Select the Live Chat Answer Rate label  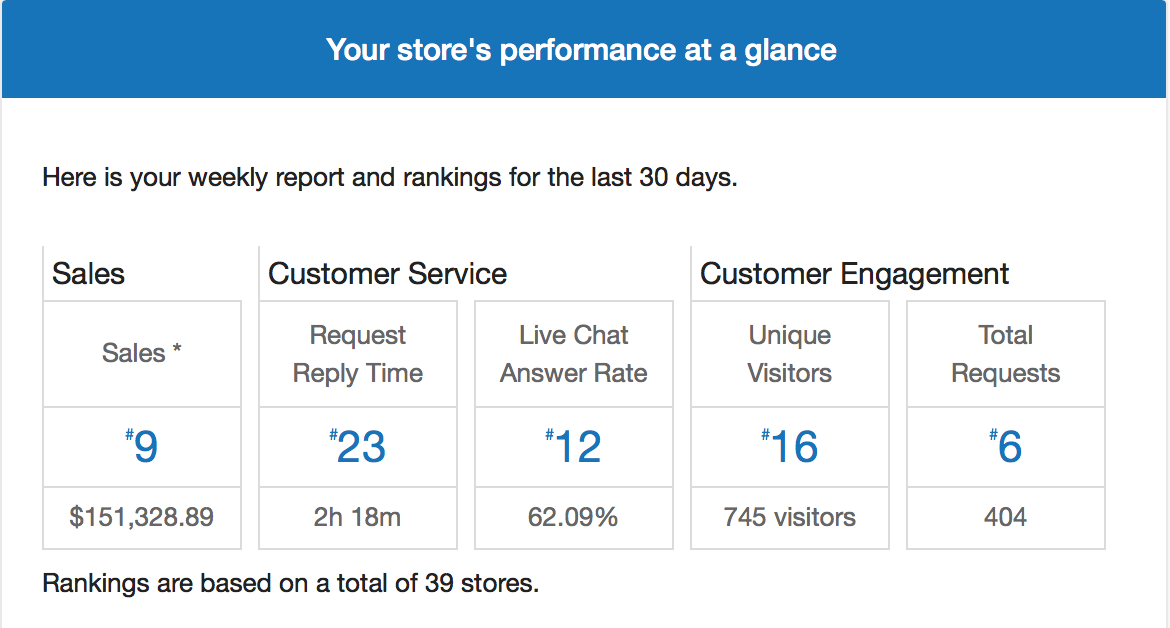click(574, 354)
